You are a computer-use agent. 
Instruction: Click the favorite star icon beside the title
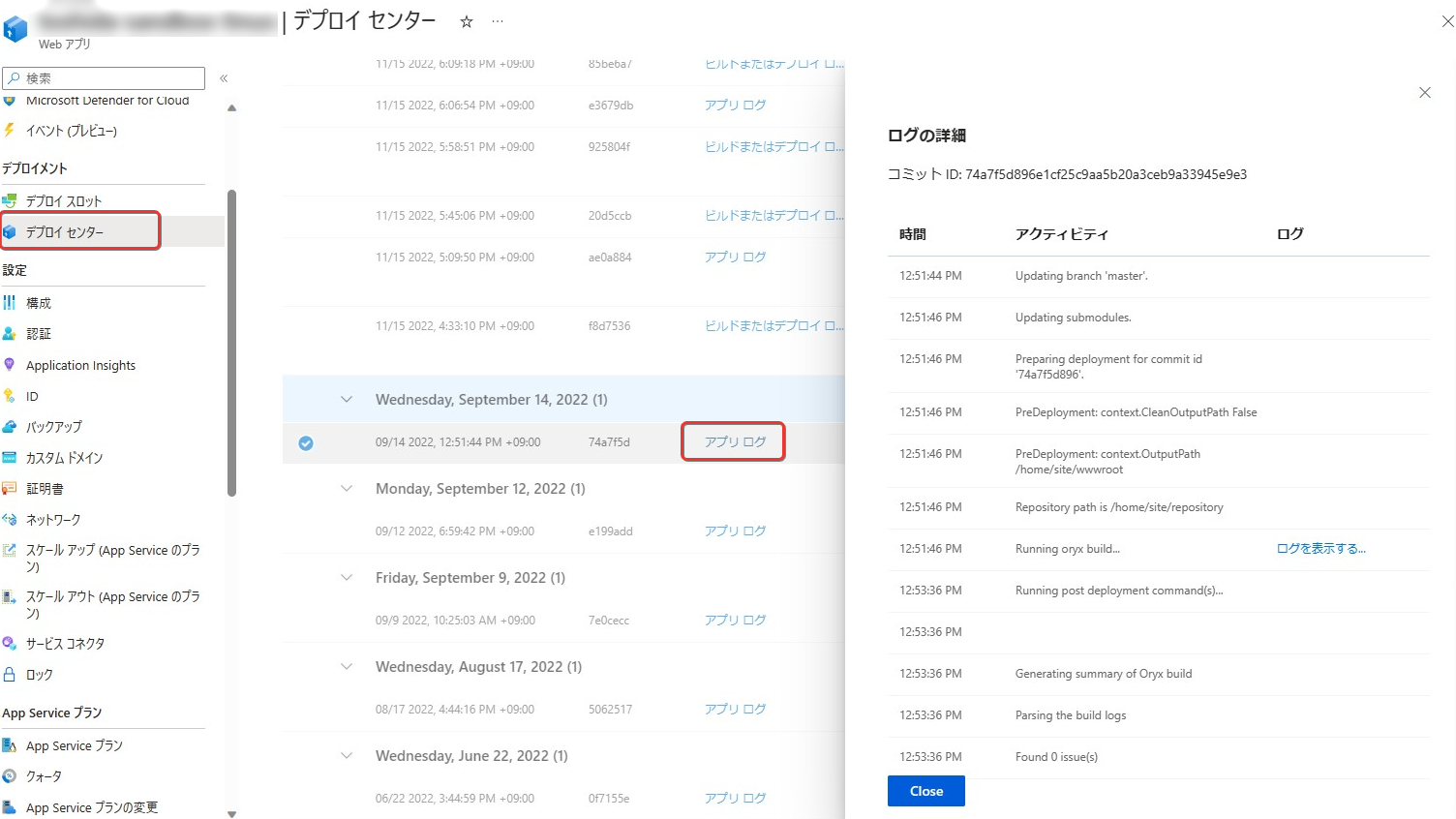tap(466, 21)
